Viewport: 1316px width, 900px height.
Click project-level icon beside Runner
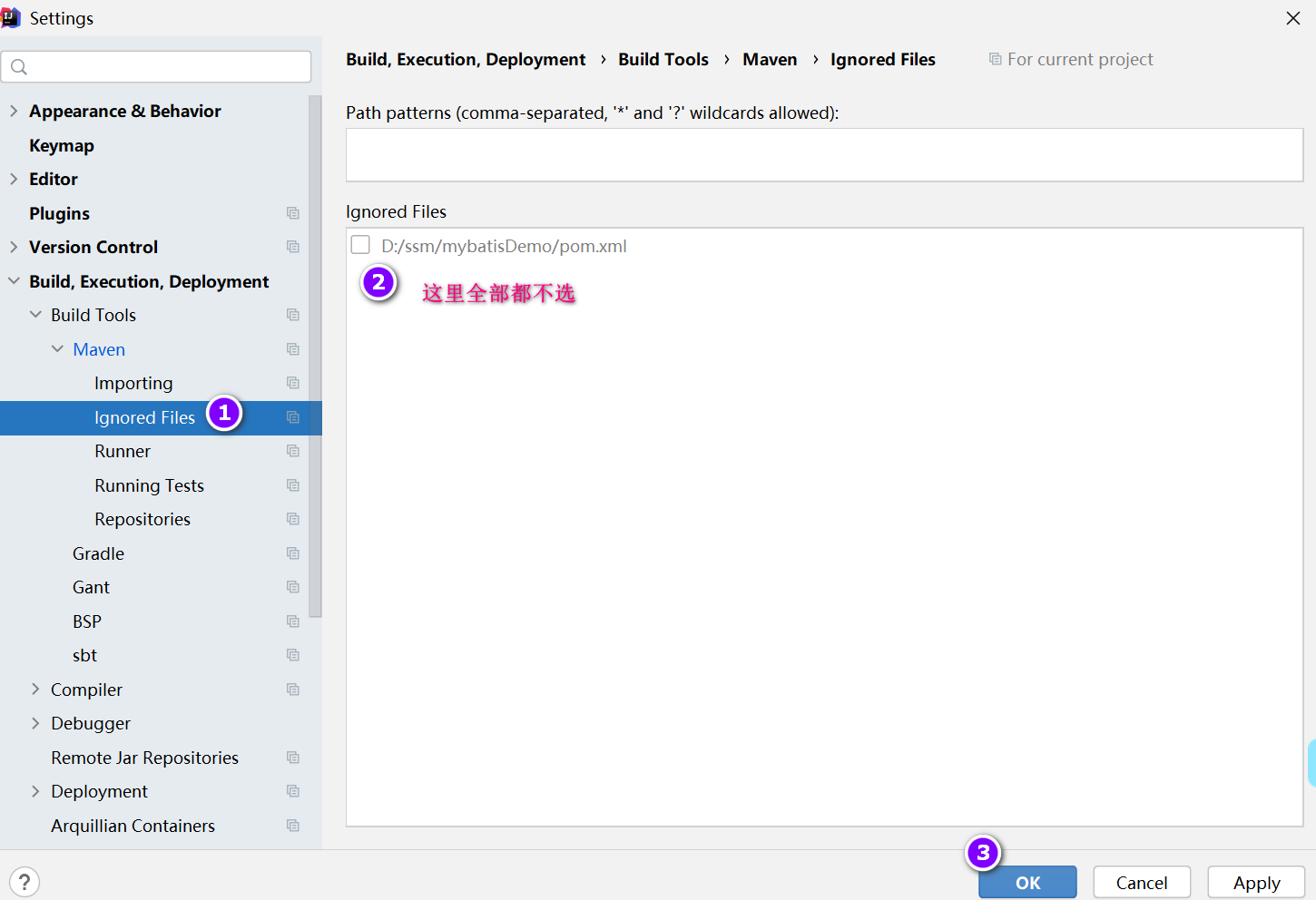coord(293,451)
